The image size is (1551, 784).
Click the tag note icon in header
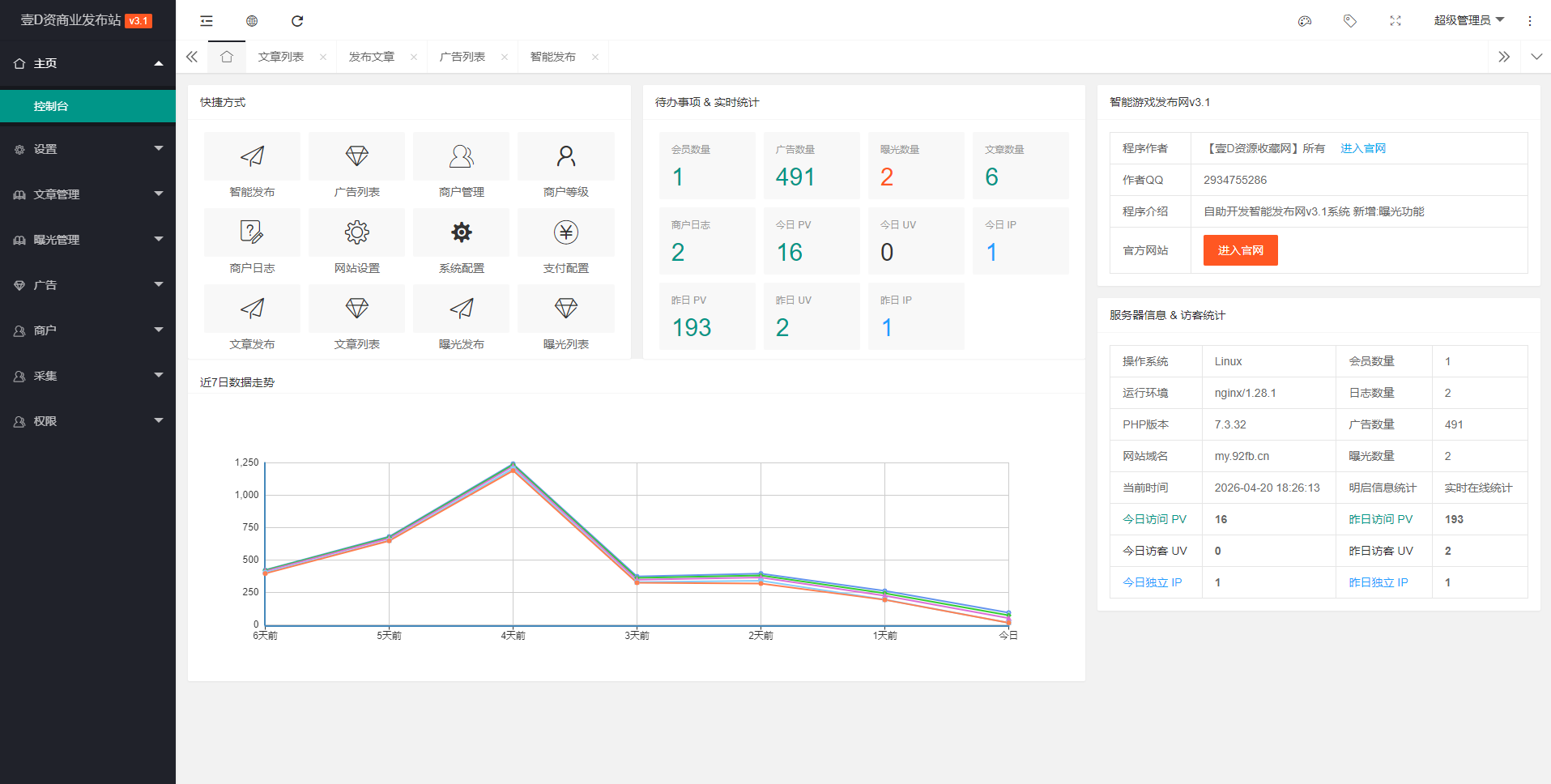click(x=1349, y=21)
